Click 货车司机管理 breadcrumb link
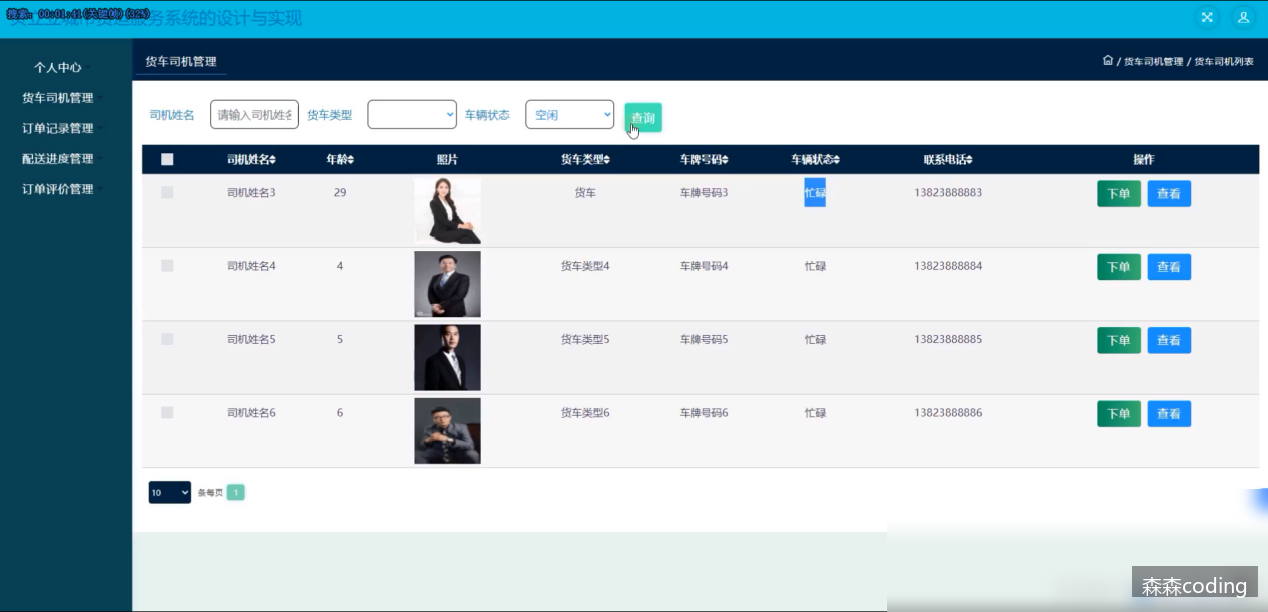 point(1153,61)
